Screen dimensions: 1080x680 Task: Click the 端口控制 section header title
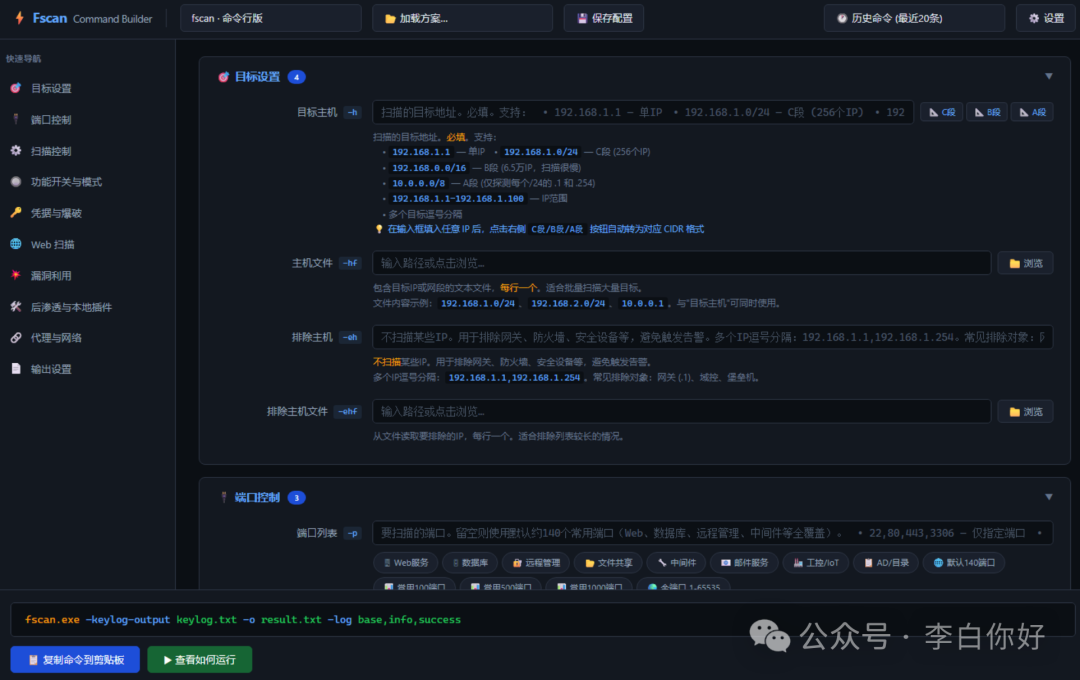(258, 497)
